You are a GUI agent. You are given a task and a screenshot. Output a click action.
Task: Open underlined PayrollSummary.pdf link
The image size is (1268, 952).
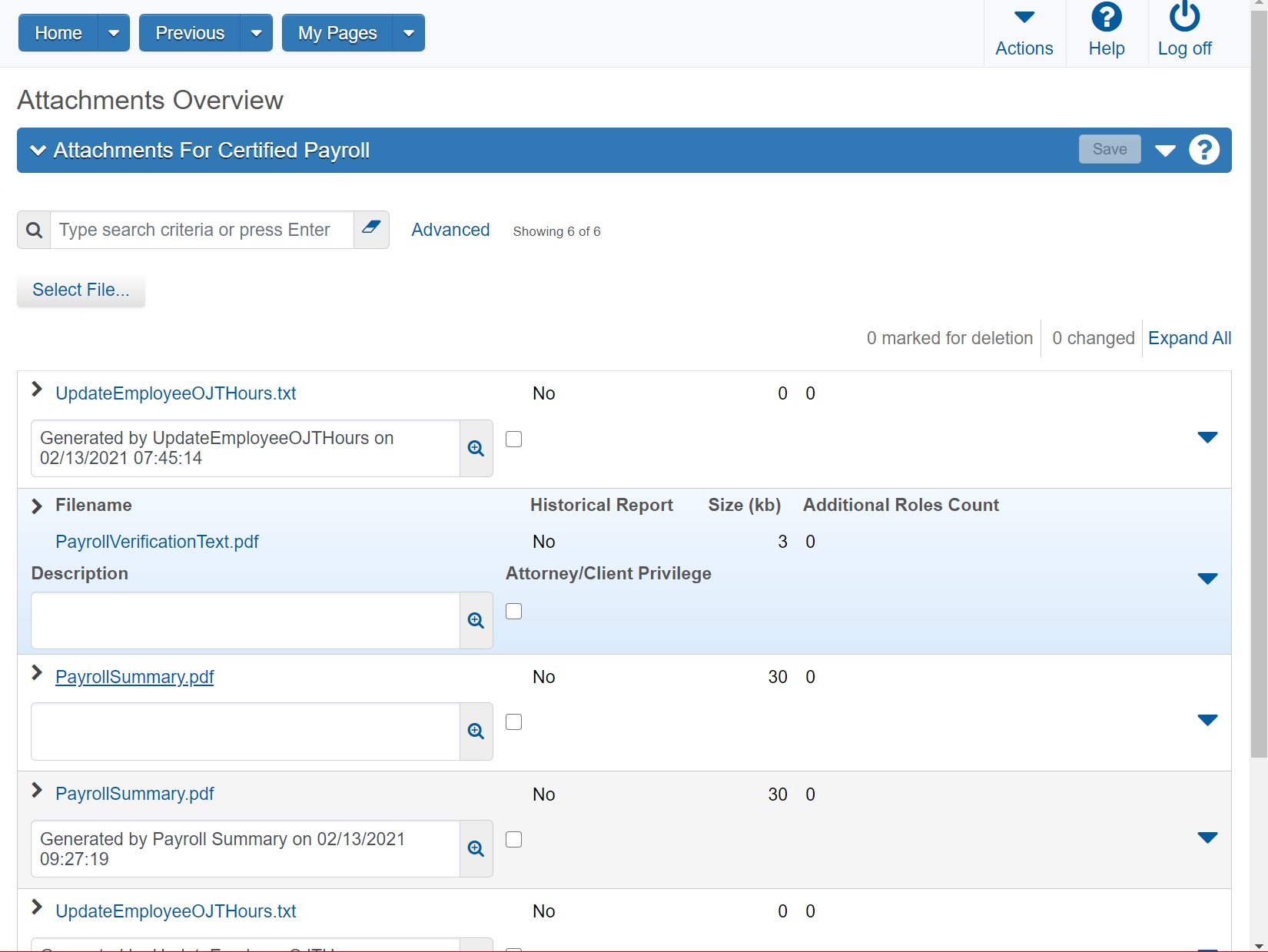[x=134, y=677]
